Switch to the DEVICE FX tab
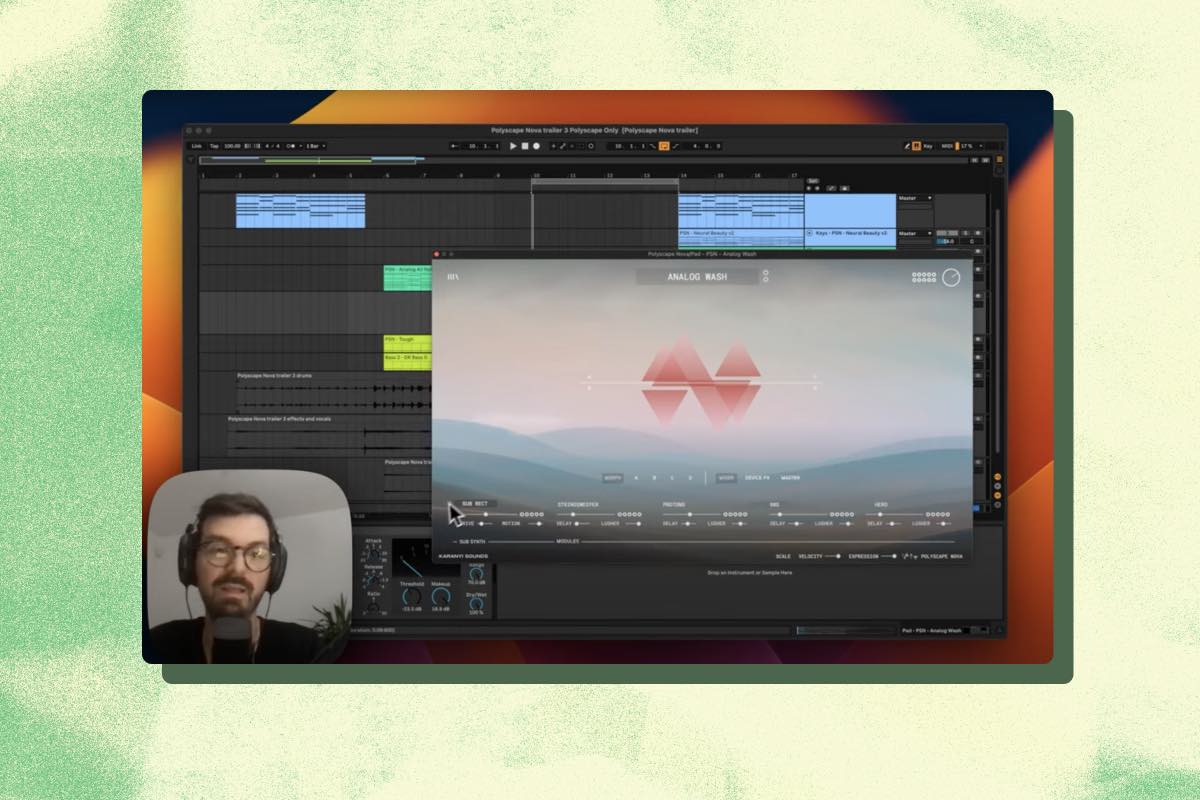 click(x=757, y=478)
